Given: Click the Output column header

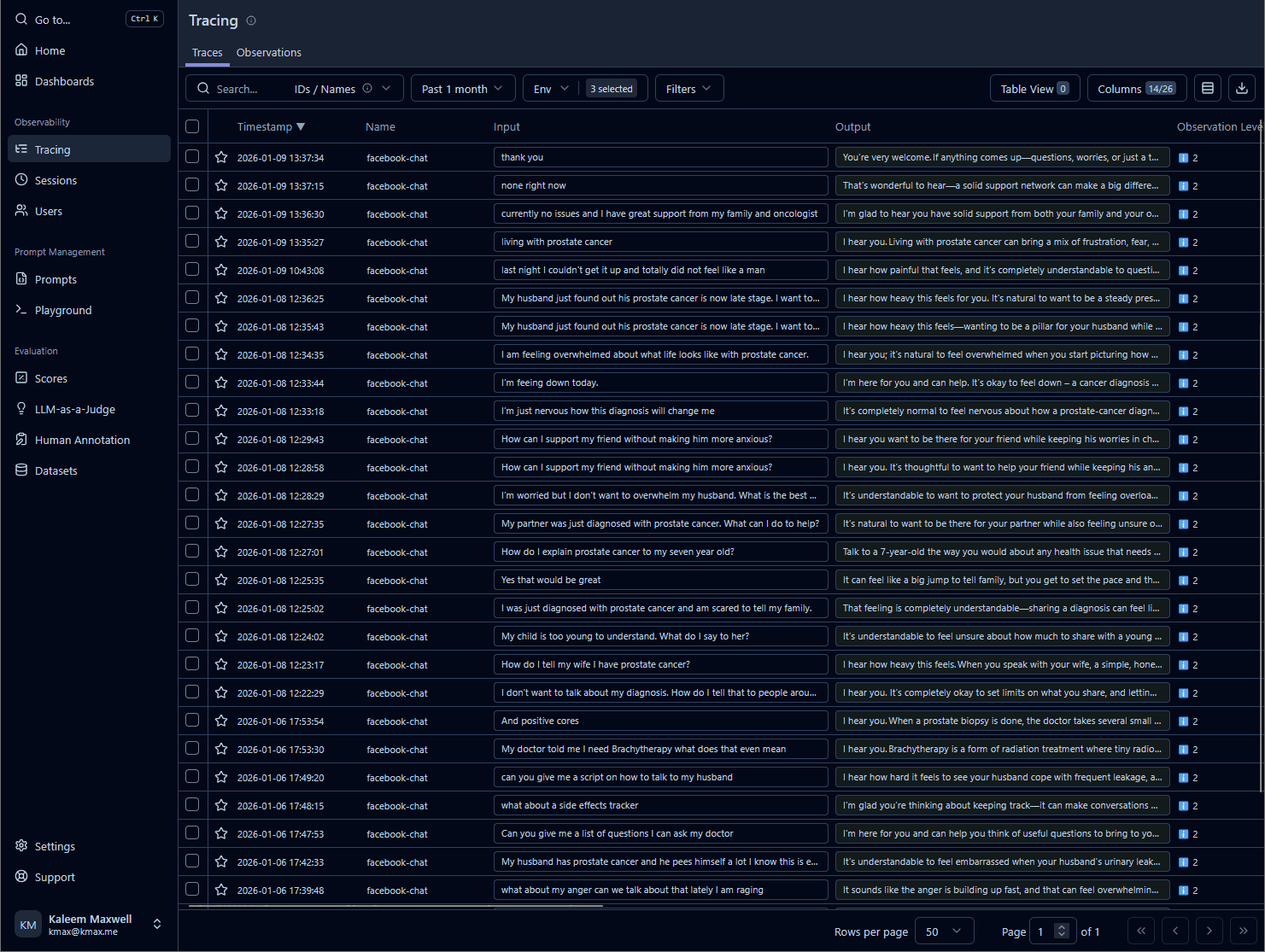Looking at the screenshot, I should tap(852, 126).
